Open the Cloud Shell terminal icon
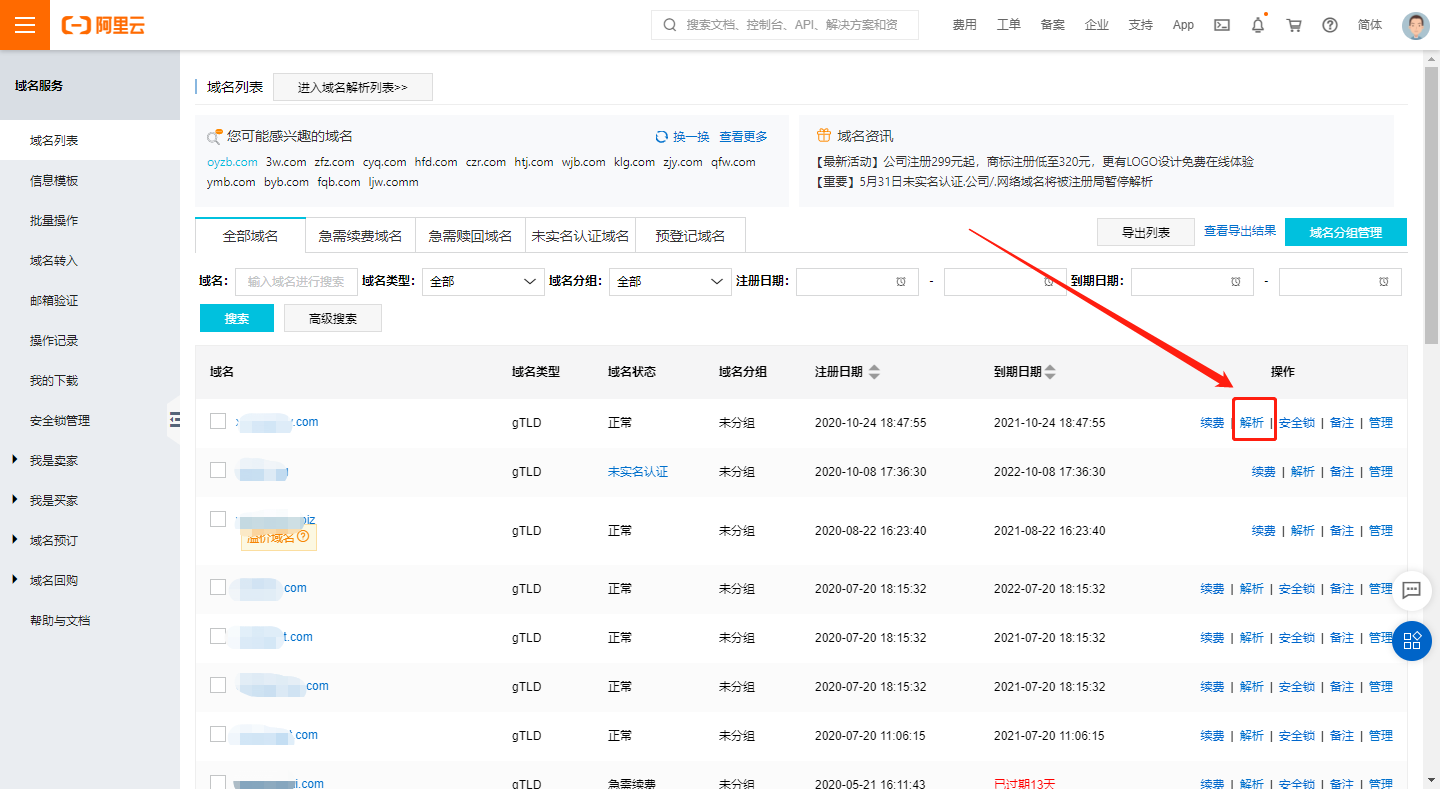 tap(1221, 25)
